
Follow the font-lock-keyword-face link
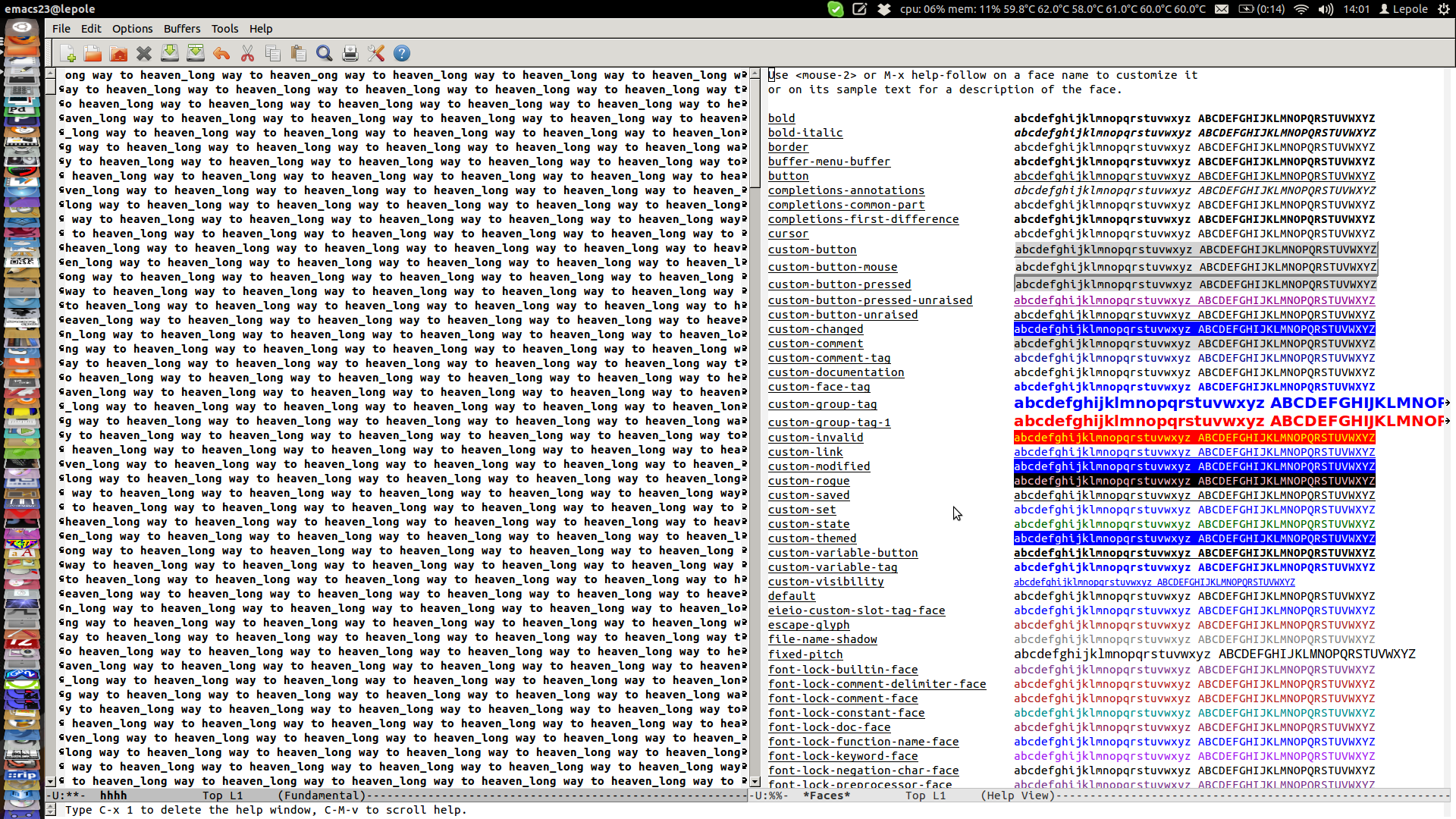click(x=843, y=756)
